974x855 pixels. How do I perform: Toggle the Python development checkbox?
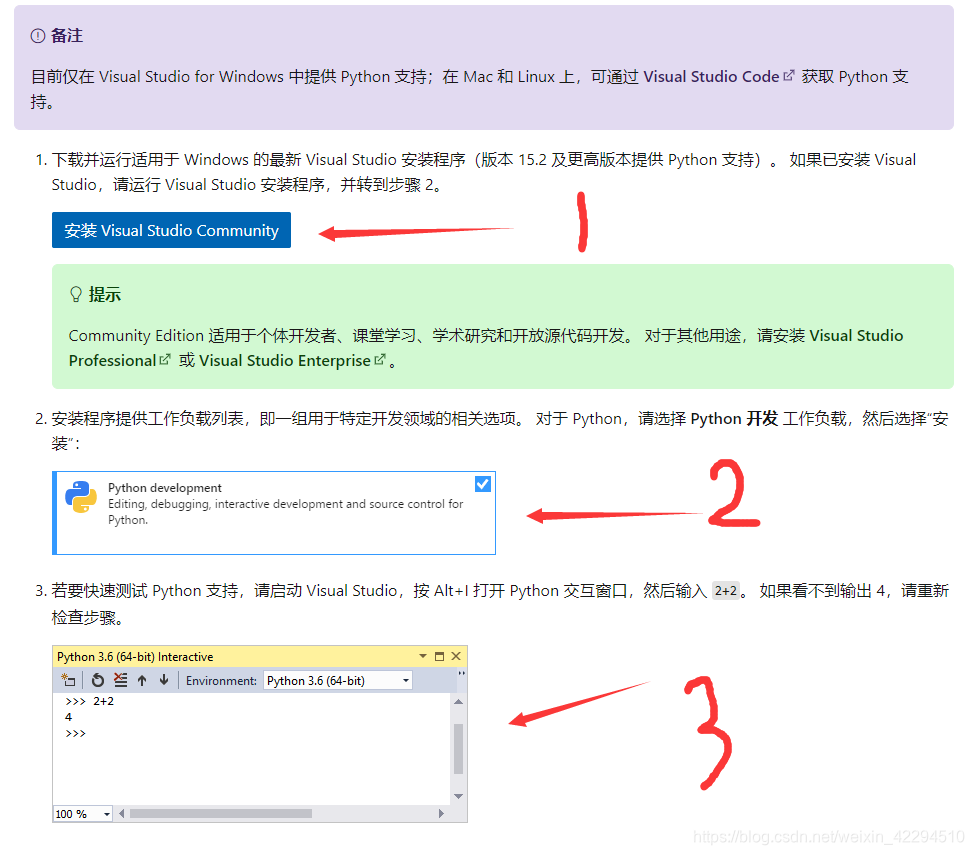point(483,484)
